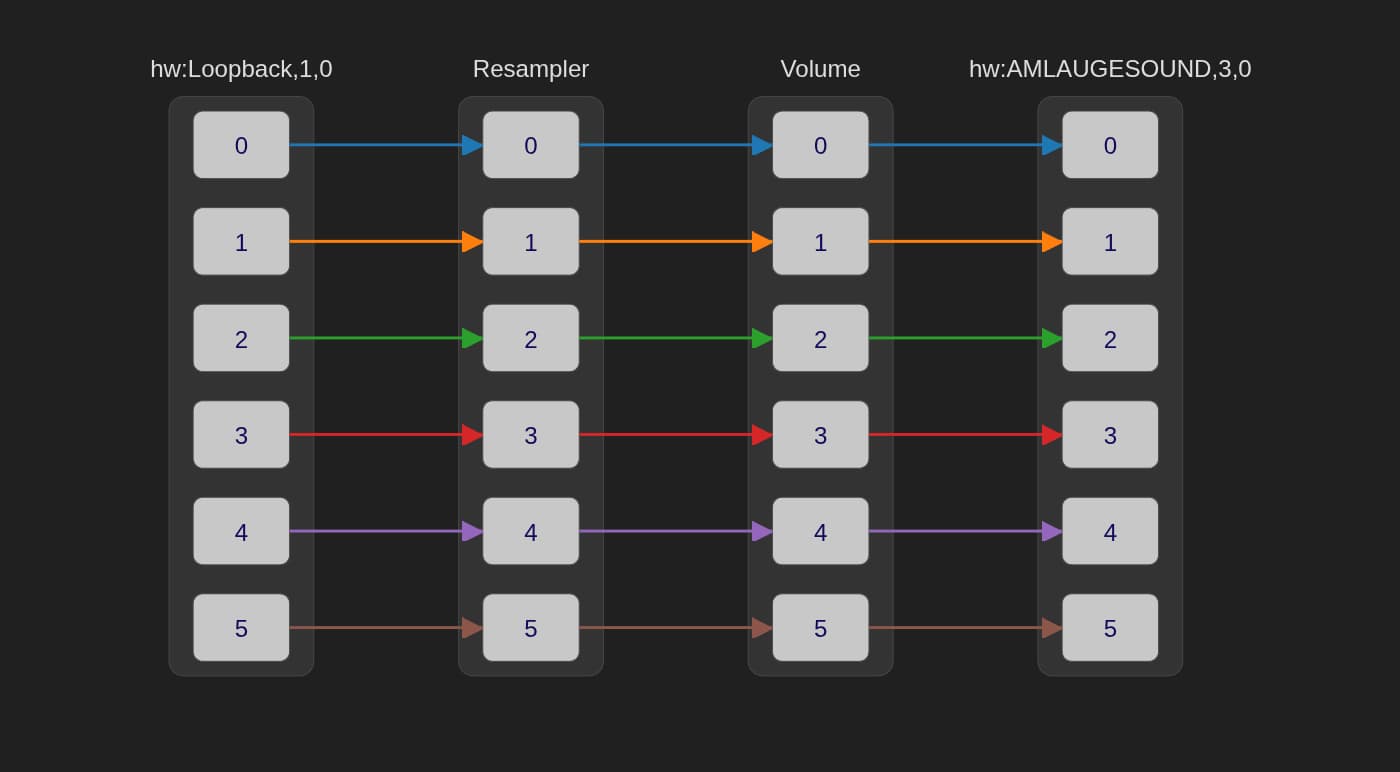
Task: Click blue arrowhead entering Resampler channel 0
Action: [x=472, y=145]
